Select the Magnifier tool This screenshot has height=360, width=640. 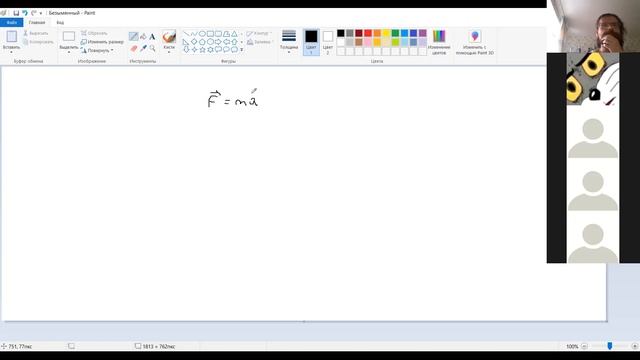click(153, 49)
